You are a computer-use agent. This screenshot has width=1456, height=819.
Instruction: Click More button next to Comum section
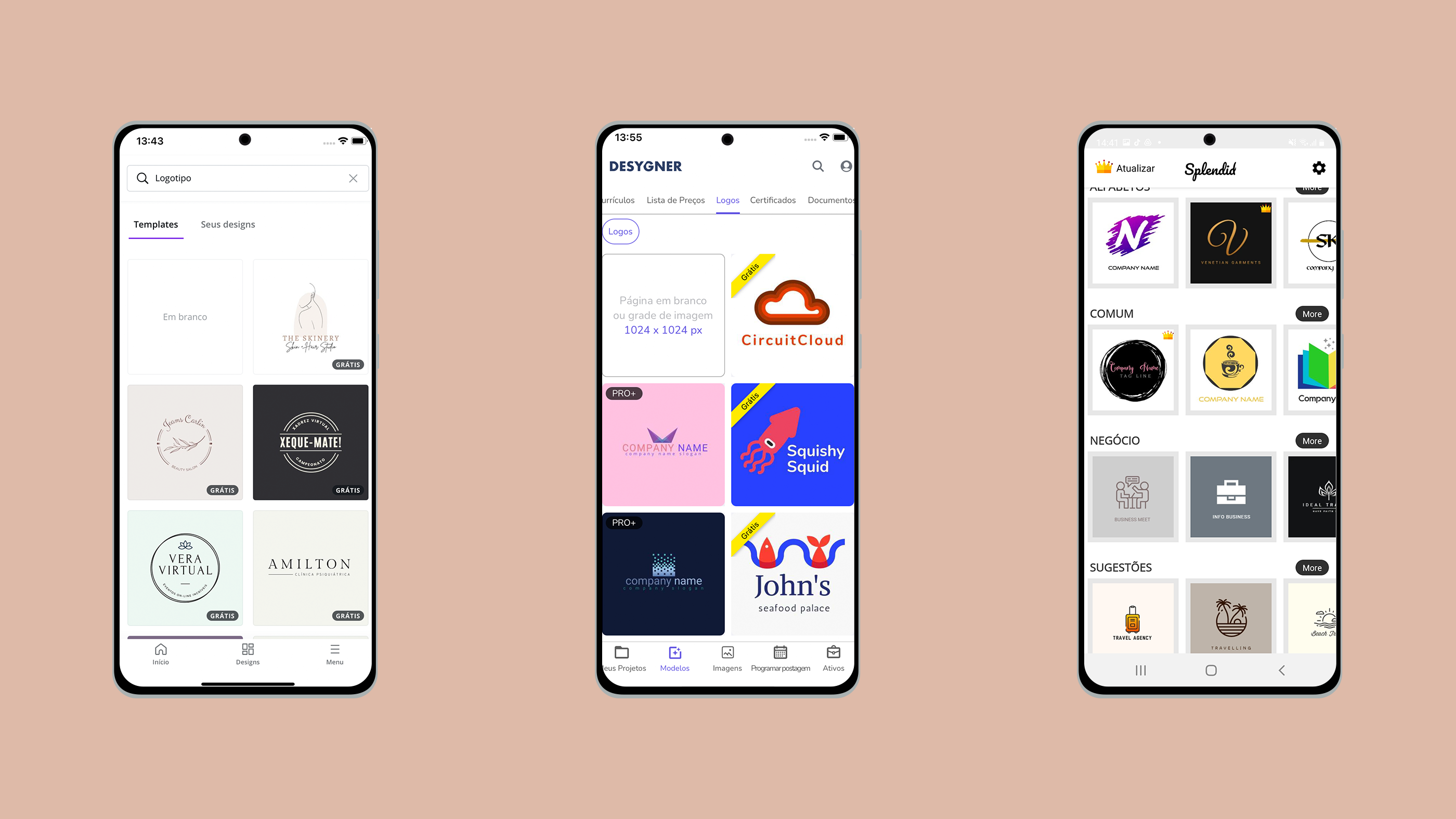pos(1311,313)
